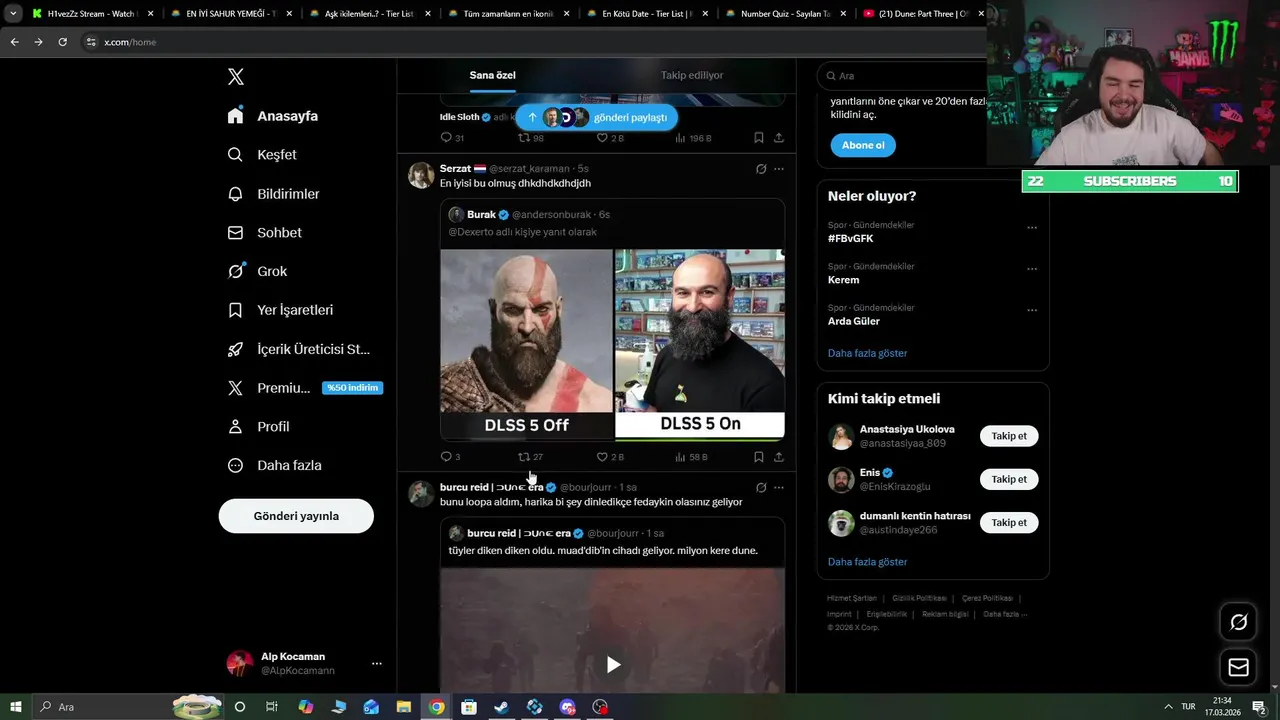The width and height of the screenshot is (1280, 720).
Task: Click Gönderi yayınla button
Action: [296, 516]
